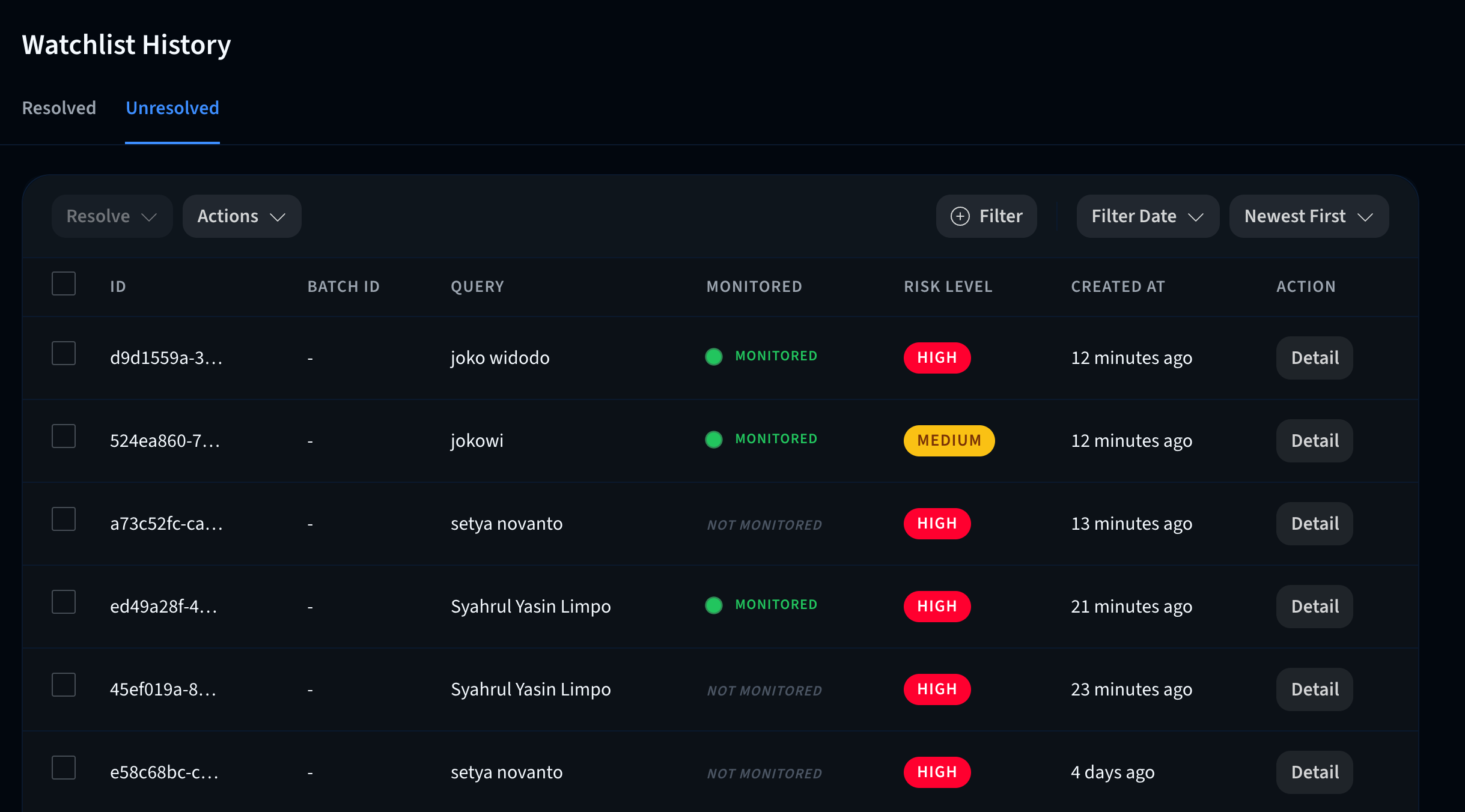Click the MONITORED column header
The height and width of the screenshot is (812, 1465).
[754, 287]
